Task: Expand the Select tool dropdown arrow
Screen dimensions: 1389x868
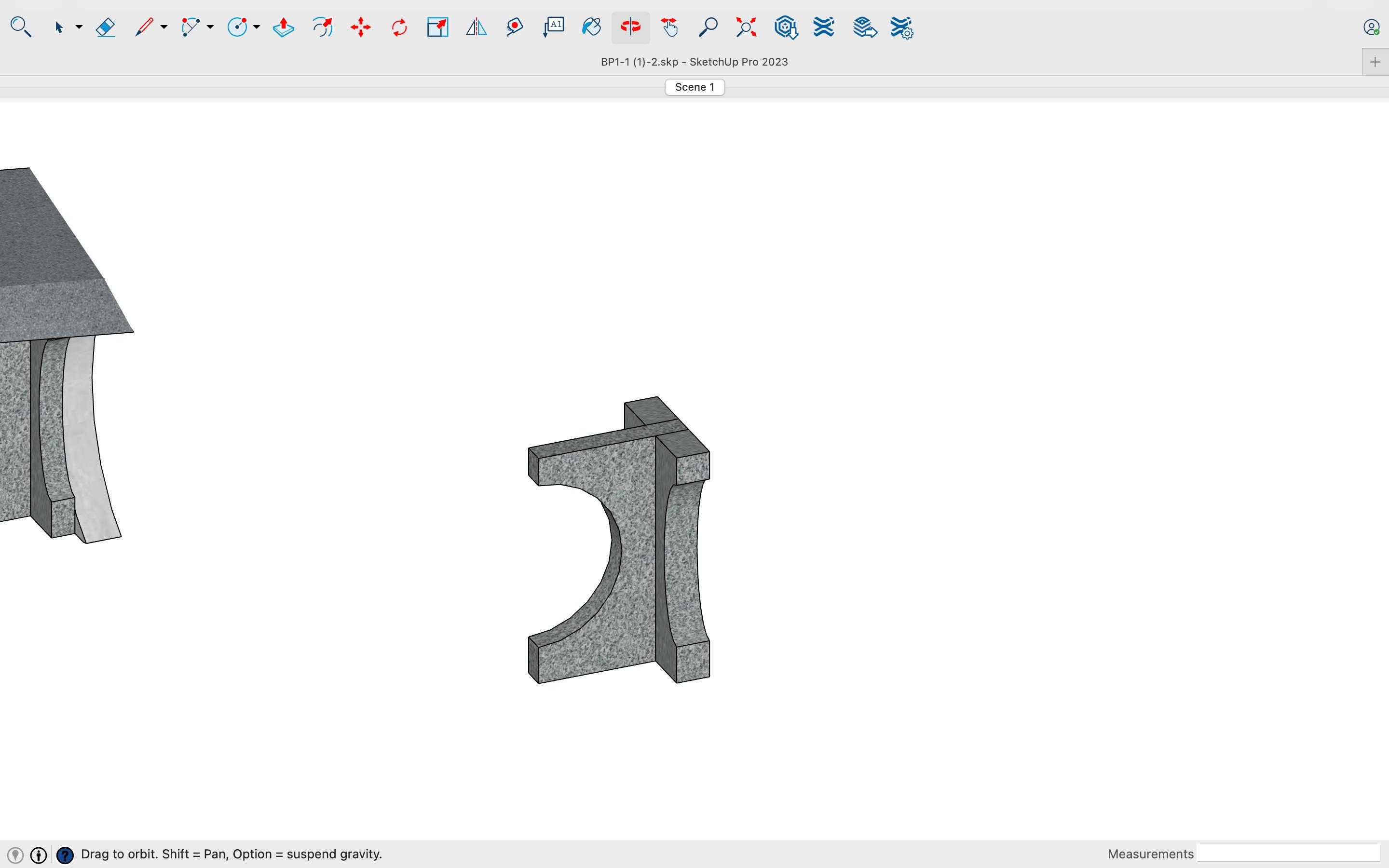Action: point(79,27)
